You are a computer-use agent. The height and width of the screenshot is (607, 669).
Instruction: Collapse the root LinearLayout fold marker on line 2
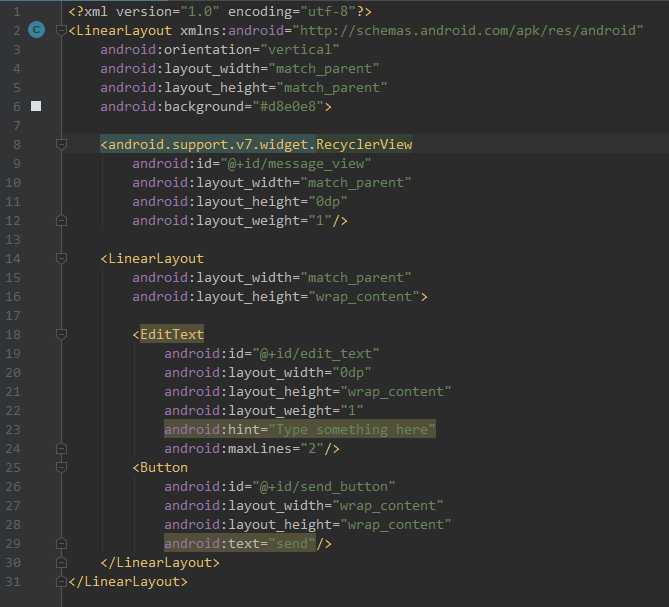(x=61, y=30)
